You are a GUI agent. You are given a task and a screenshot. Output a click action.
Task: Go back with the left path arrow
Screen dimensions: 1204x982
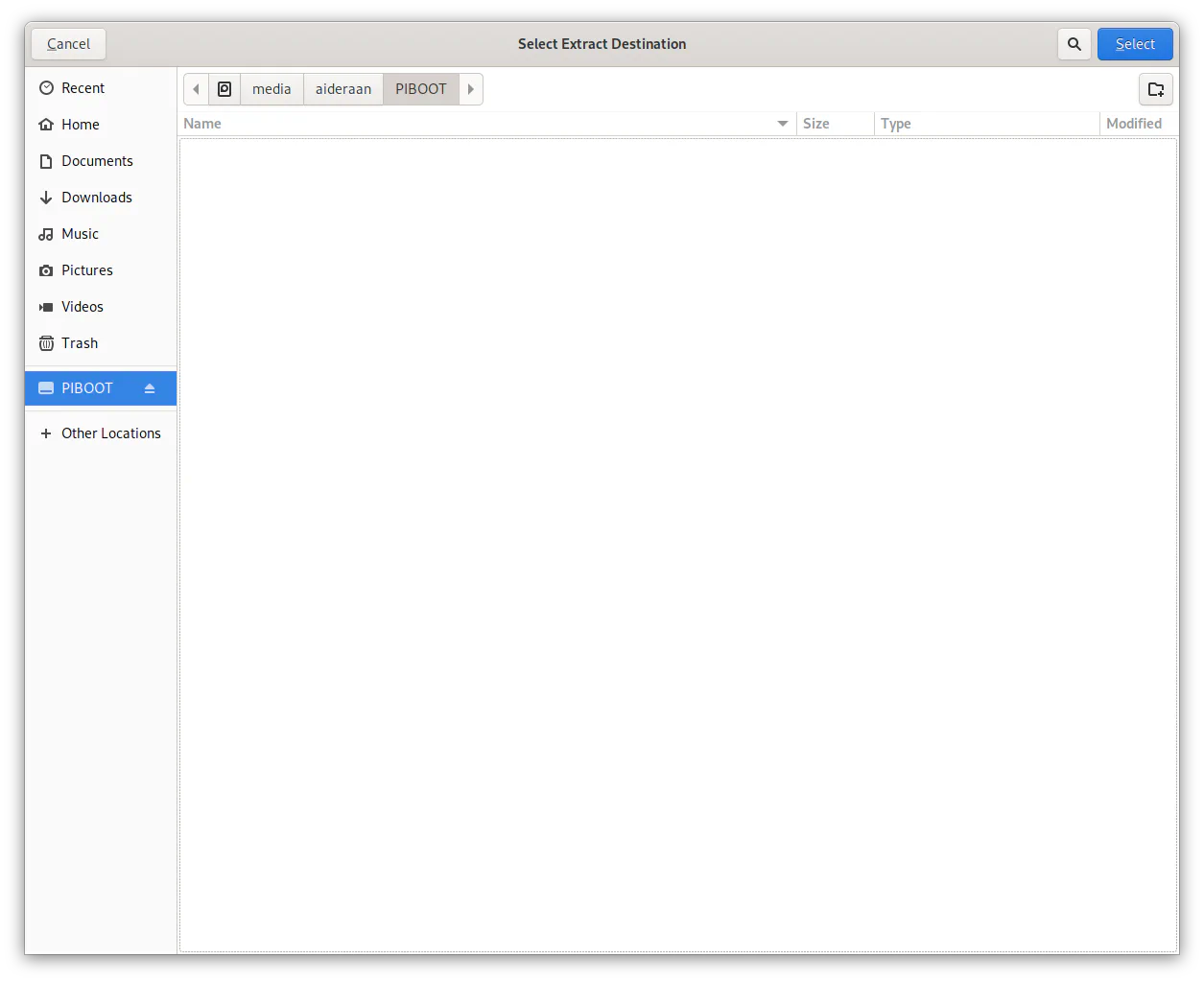point(196,89)
